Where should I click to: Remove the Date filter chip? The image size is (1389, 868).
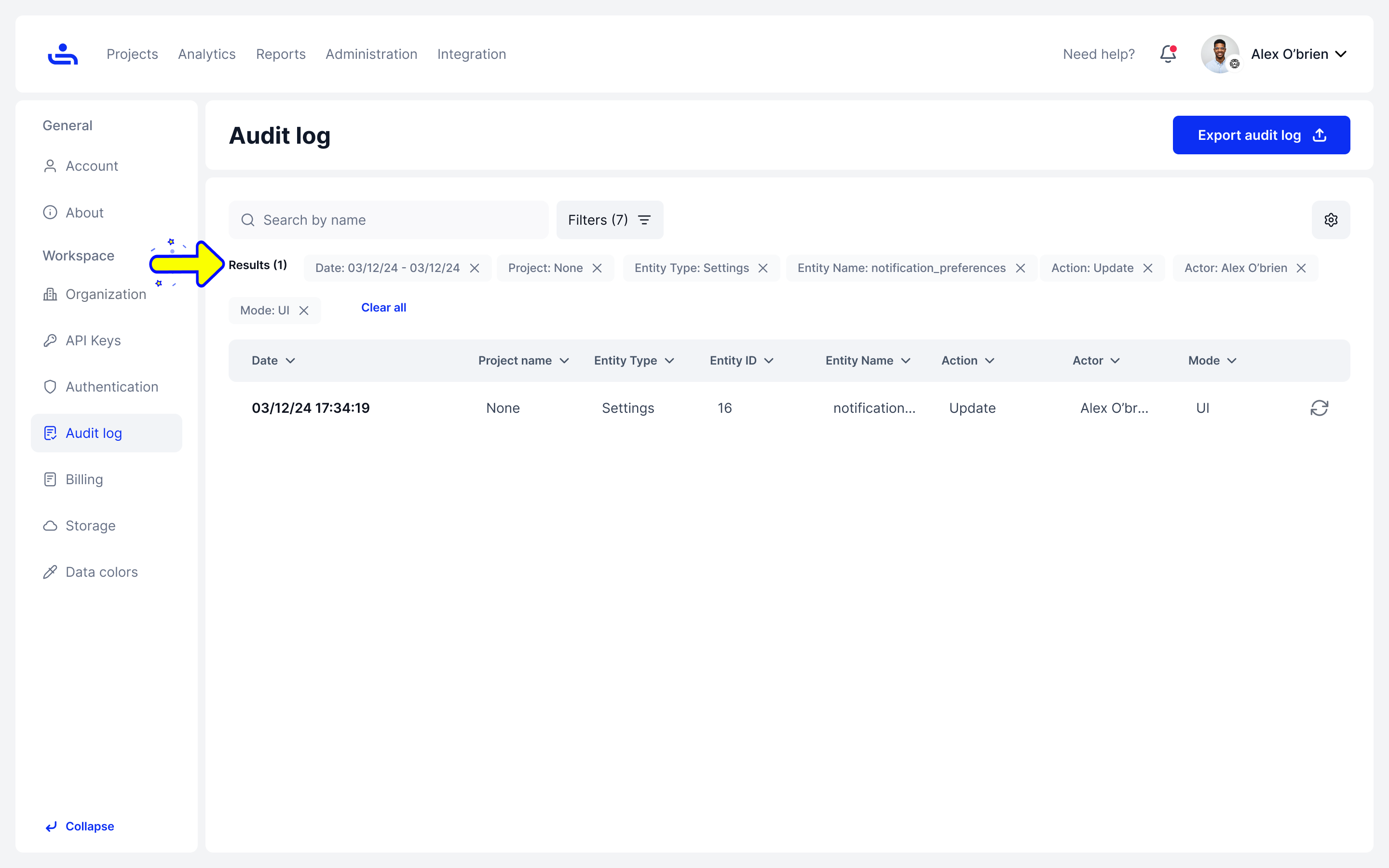point(475,268)
